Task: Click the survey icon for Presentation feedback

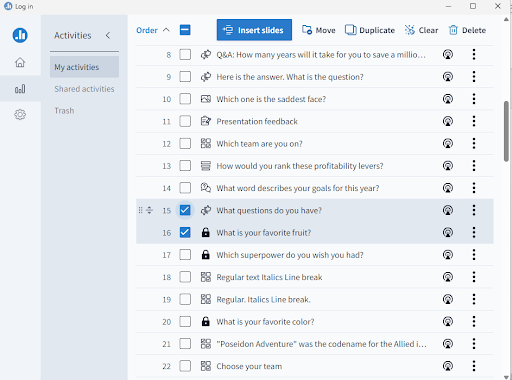Action: click(x=206, y=121)
